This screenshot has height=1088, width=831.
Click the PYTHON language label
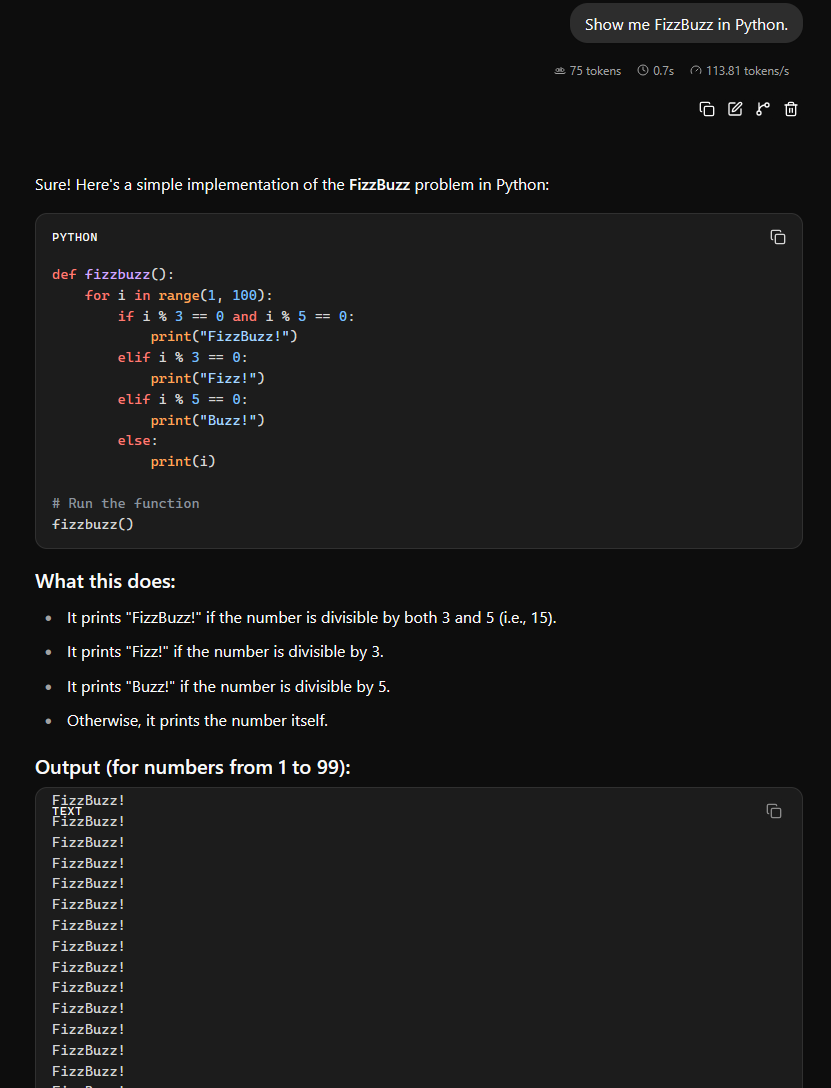point(75,237)
